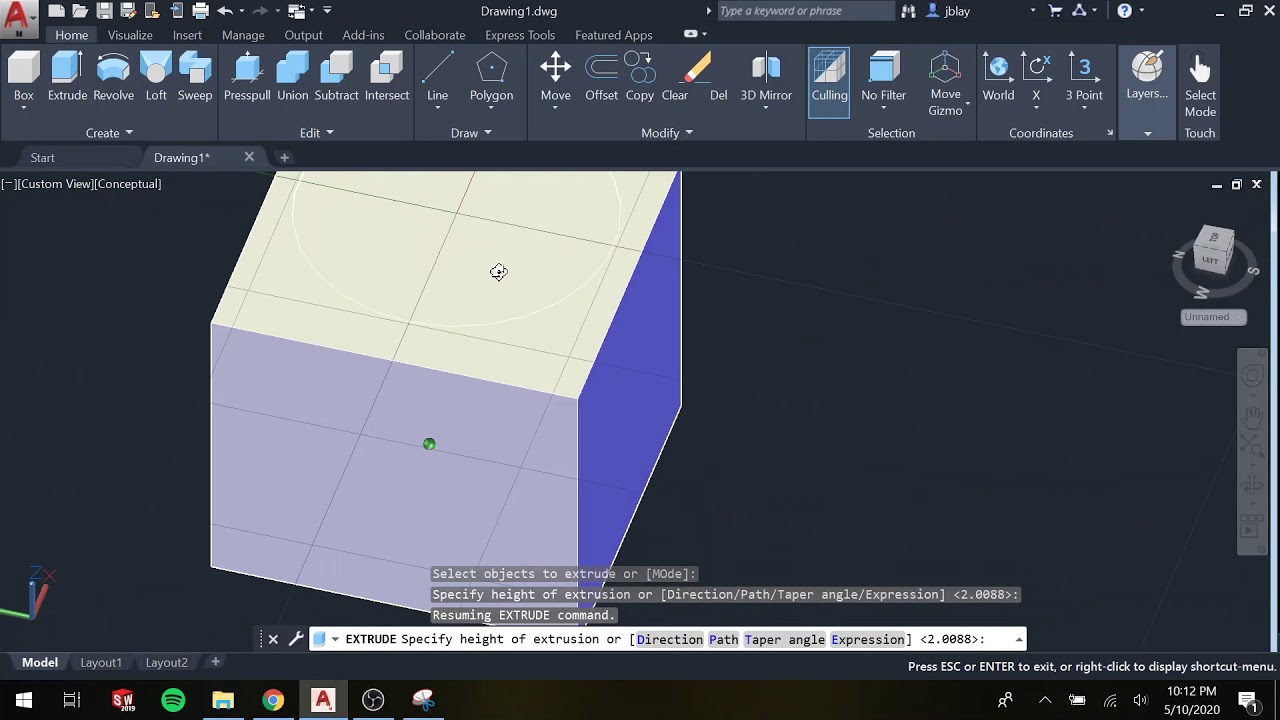Apply the Union solid operation
This screenshot has width=1280, height=720.
click(292, 78)
